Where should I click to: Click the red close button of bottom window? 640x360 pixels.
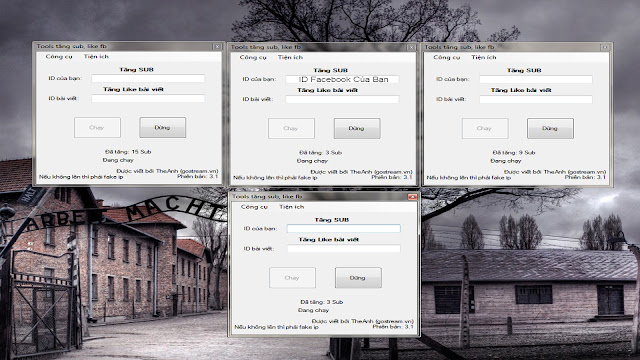(412, 197)
